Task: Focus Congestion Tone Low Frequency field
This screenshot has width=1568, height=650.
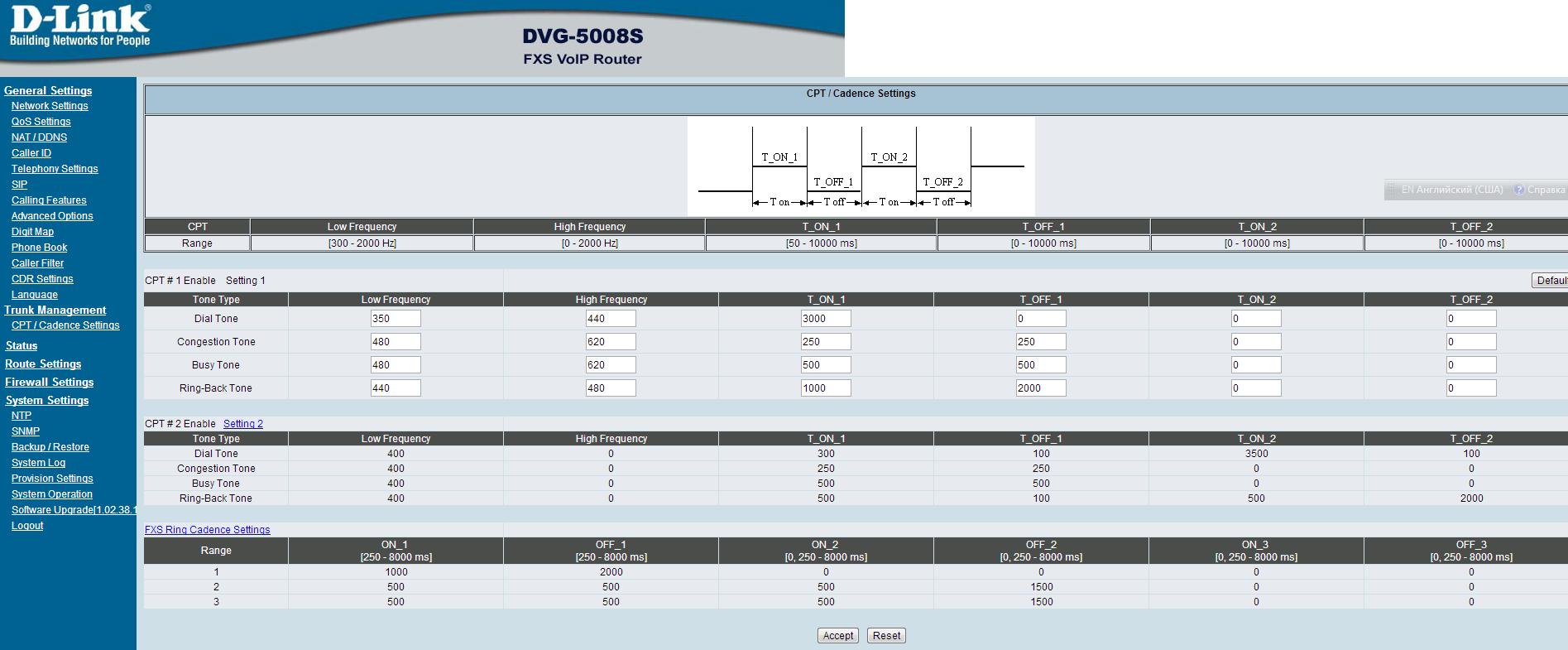Action: (x=396, y=342)
